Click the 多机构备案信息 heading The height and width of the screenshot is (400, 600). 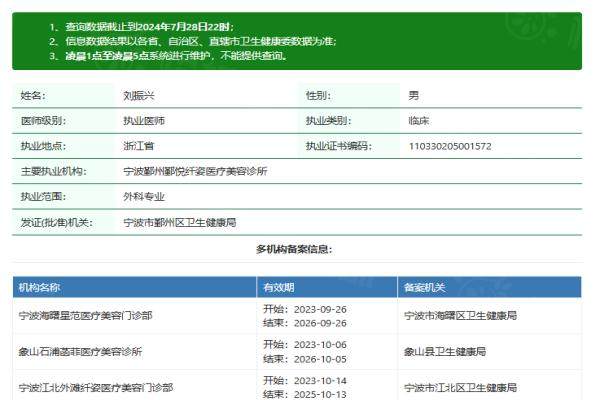(x=294, y=250)
